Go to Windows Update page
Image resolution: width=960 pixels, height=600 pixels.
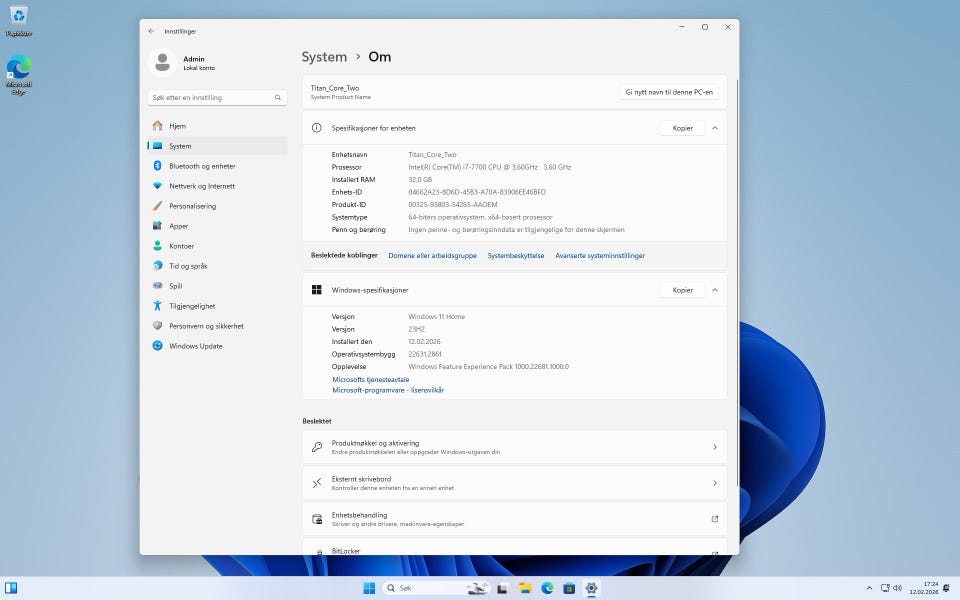(195, 346)
